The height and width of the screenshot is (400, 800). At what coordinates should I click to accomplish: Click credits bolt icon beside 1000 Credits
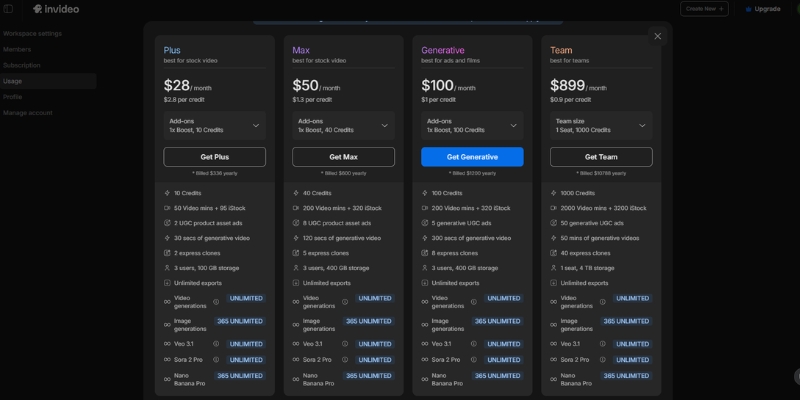[554, 193]
